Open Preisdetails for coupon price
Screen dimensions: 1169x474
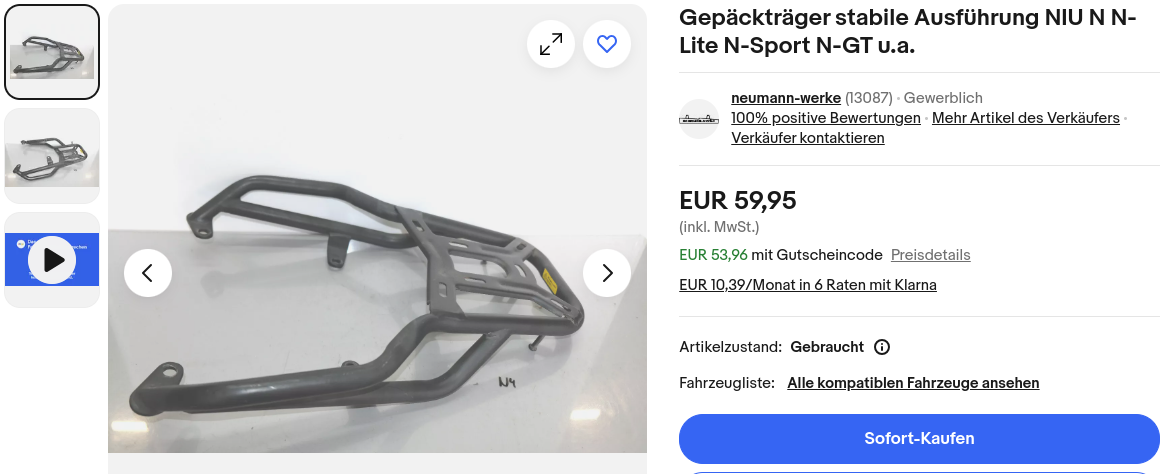930,255
